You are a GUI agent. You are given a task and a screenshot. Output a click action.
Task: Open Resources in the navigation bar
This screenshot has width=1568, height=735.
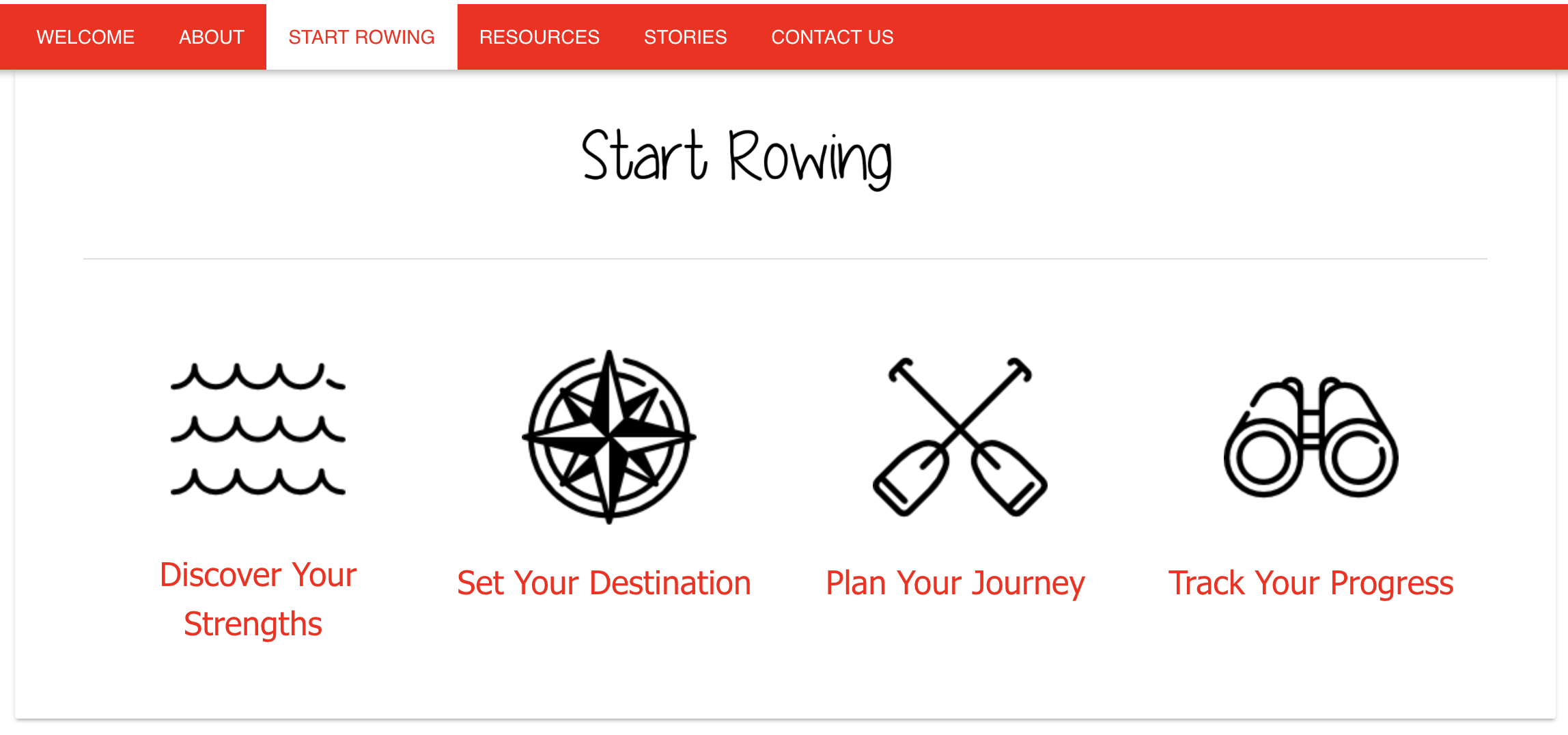click(x=540, y=37)
